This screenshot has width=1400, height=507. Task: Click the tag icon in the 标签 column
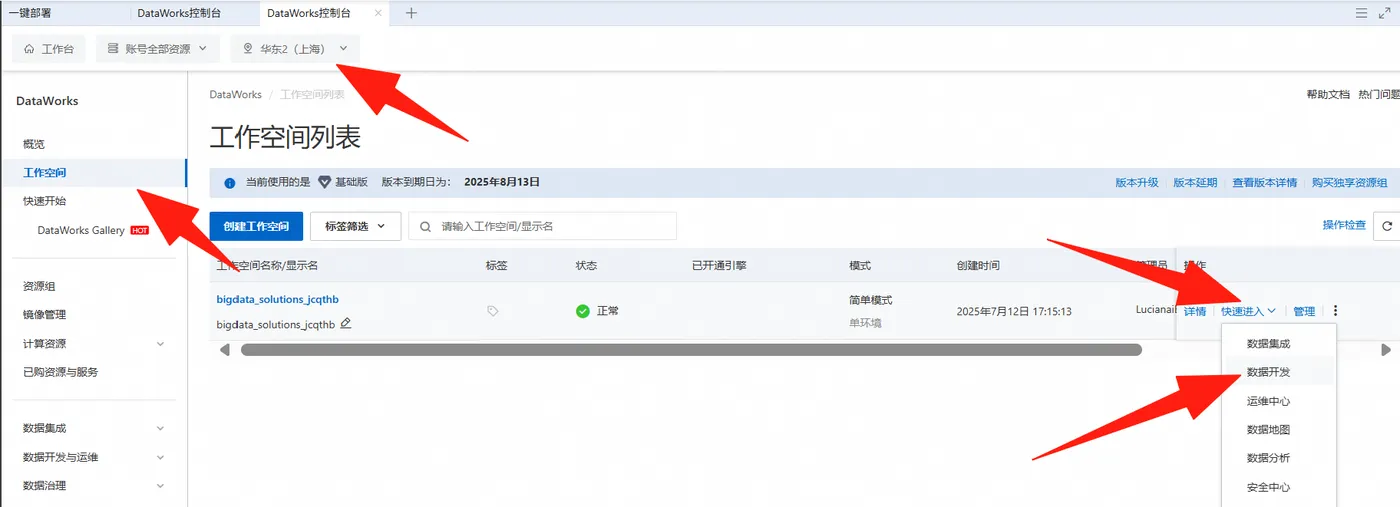[492, 311]
